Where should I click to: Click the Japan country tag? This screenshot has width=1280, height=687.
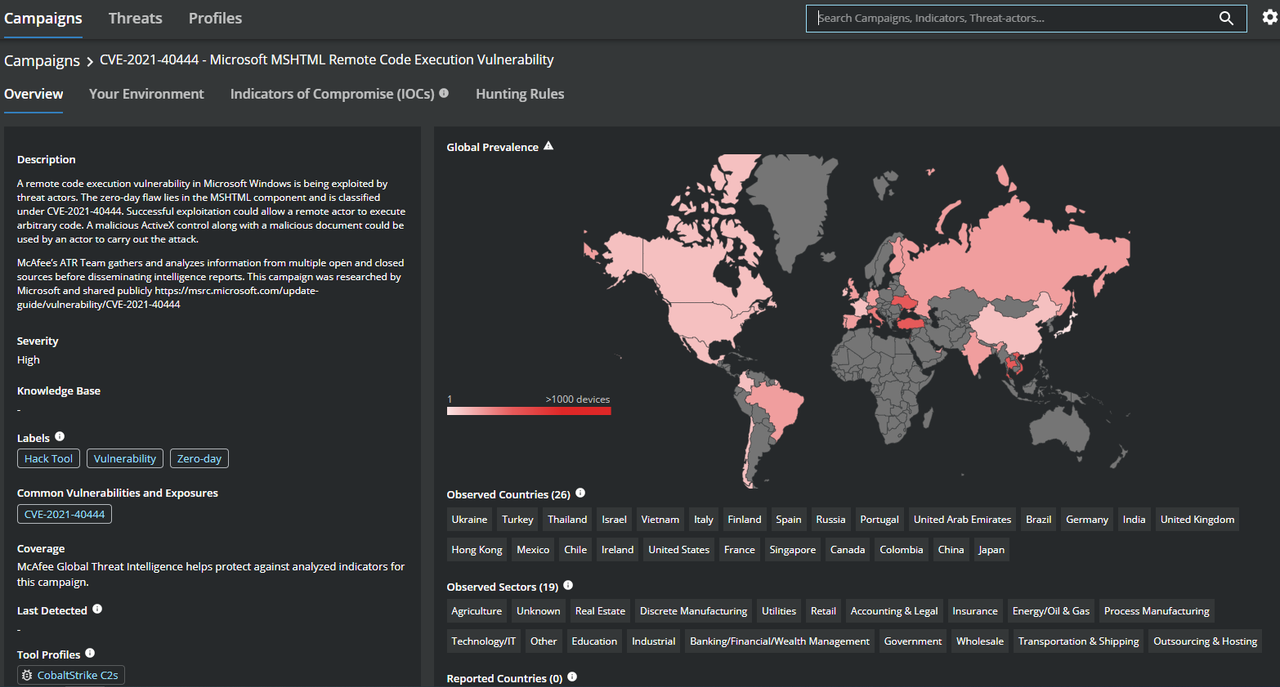tap(992, 550)
